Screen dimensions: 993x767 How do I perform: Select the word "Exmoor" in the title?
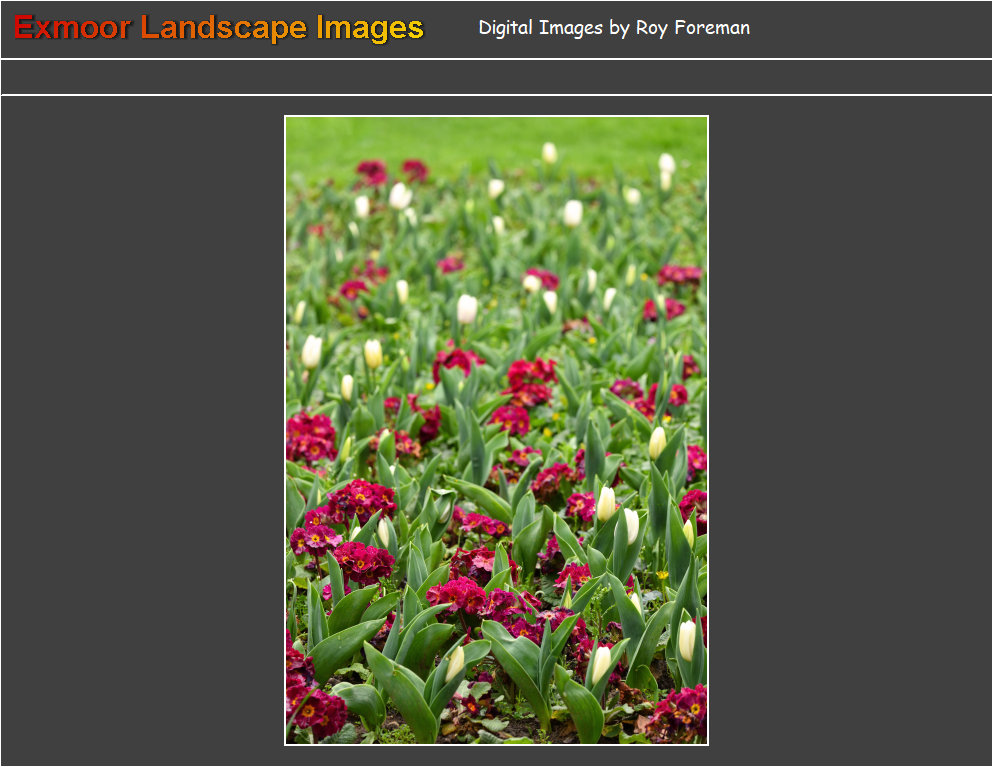pos(72,28)
